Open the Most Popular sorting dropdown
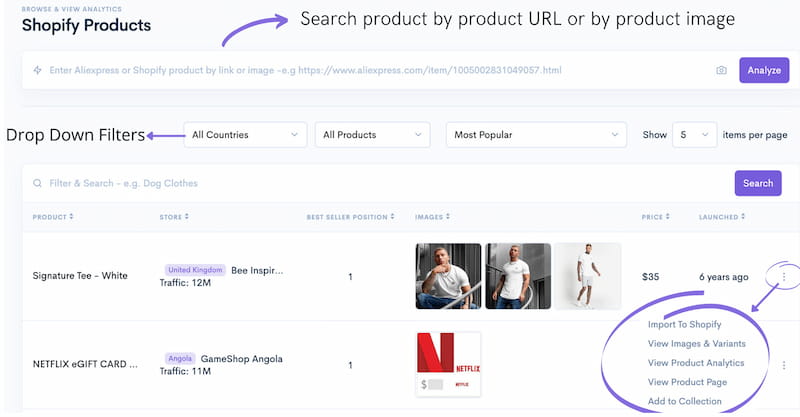 pos(536,135)
